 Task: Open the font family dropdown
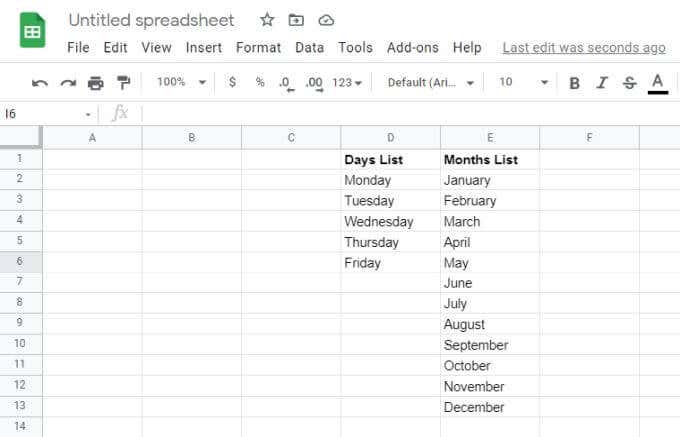(x=430, y=82)
